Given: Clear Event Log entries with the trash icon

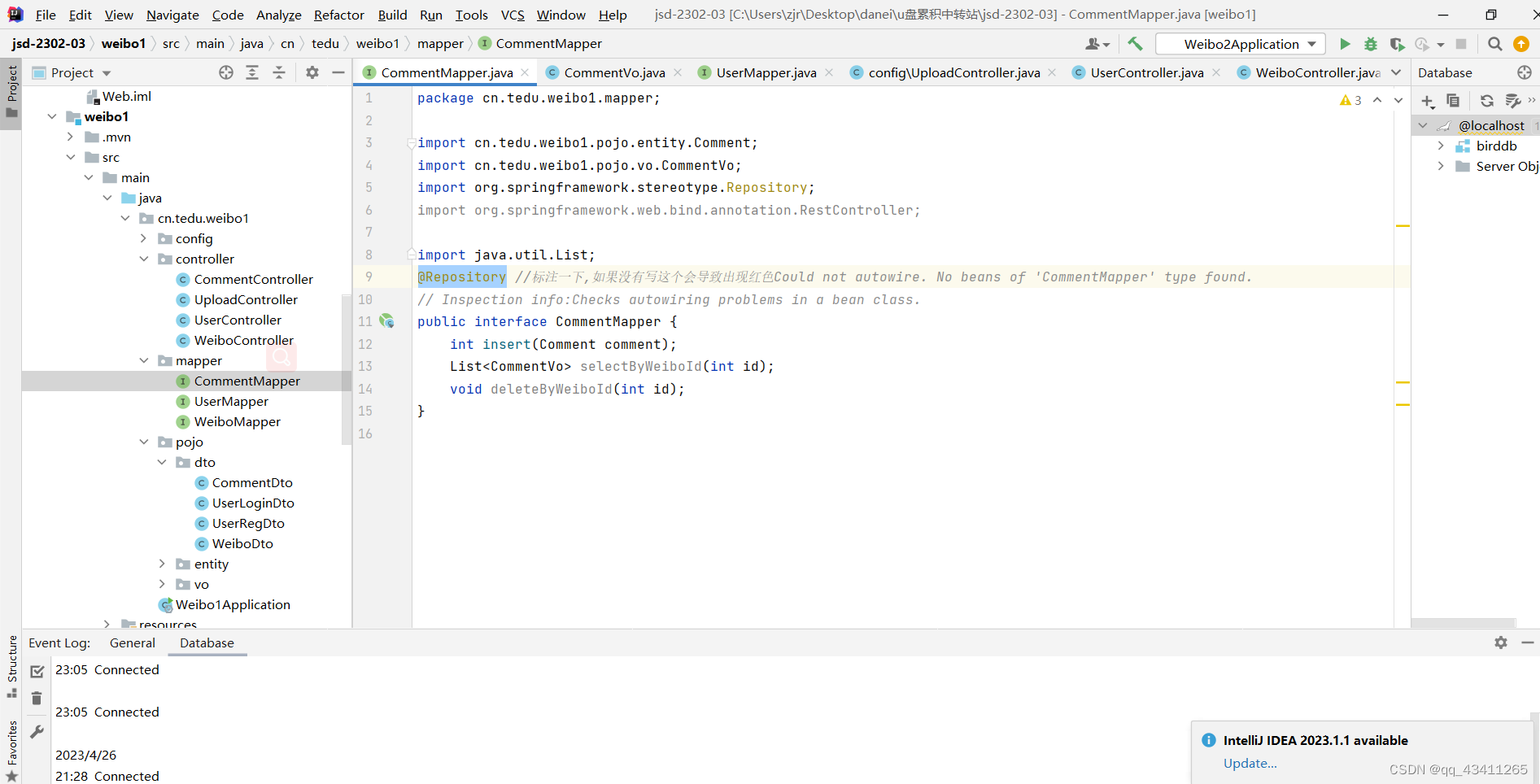Looking at the screenshot, I should (37, 698).
